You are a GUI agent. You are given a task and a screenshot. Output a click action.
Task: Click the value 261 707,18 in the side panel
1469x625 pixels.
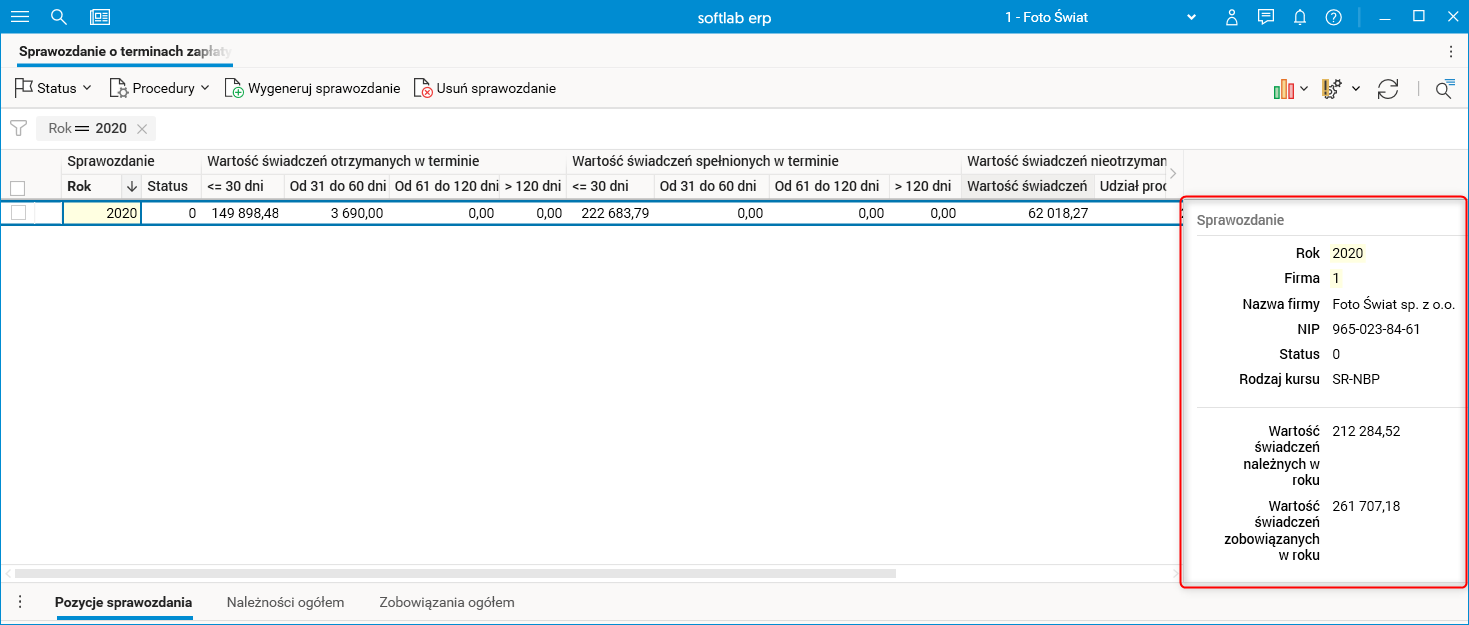pyautogui.click(x=1366, y=506)
